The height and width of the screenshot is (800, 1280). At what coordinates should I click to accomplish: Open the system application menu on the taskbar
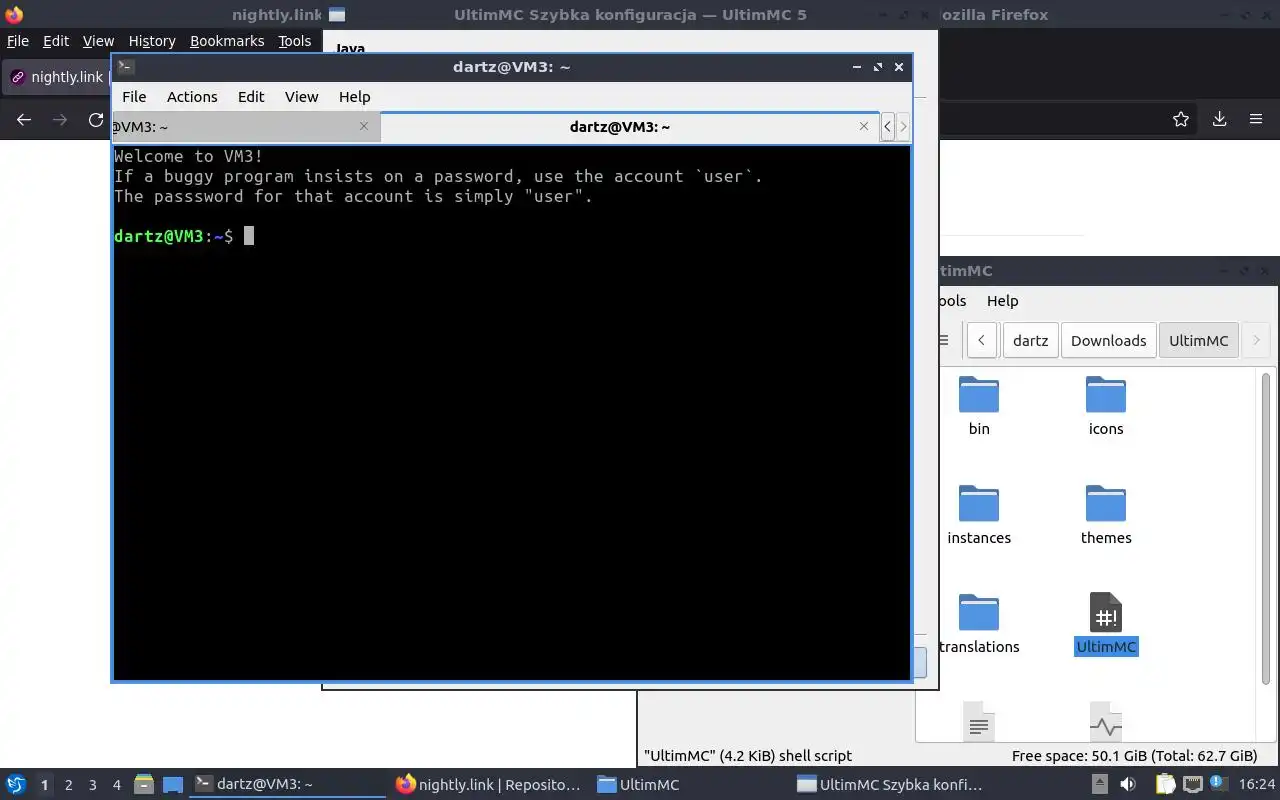point(16,784)
